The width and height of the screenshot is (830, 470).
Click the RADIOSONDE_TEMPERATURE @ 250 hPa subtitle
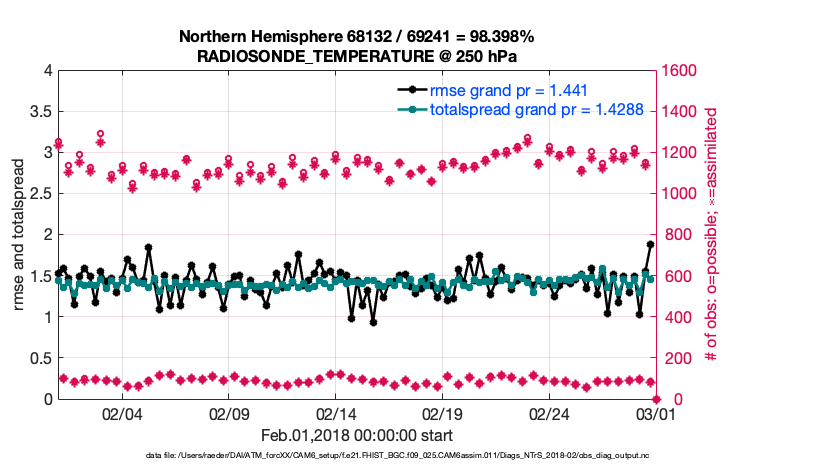click(356, 56)
